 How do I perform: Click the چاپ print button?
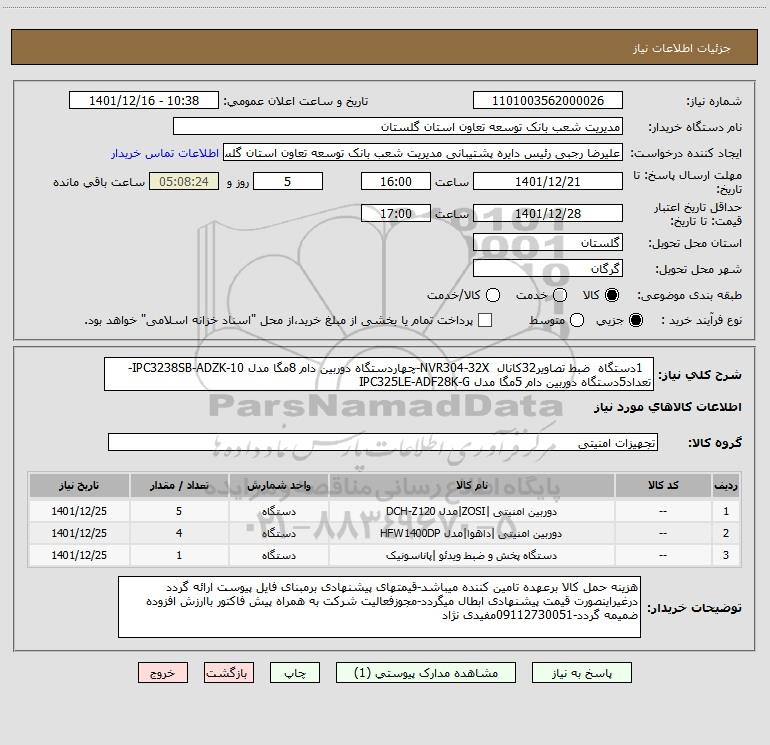pos(295,673)
